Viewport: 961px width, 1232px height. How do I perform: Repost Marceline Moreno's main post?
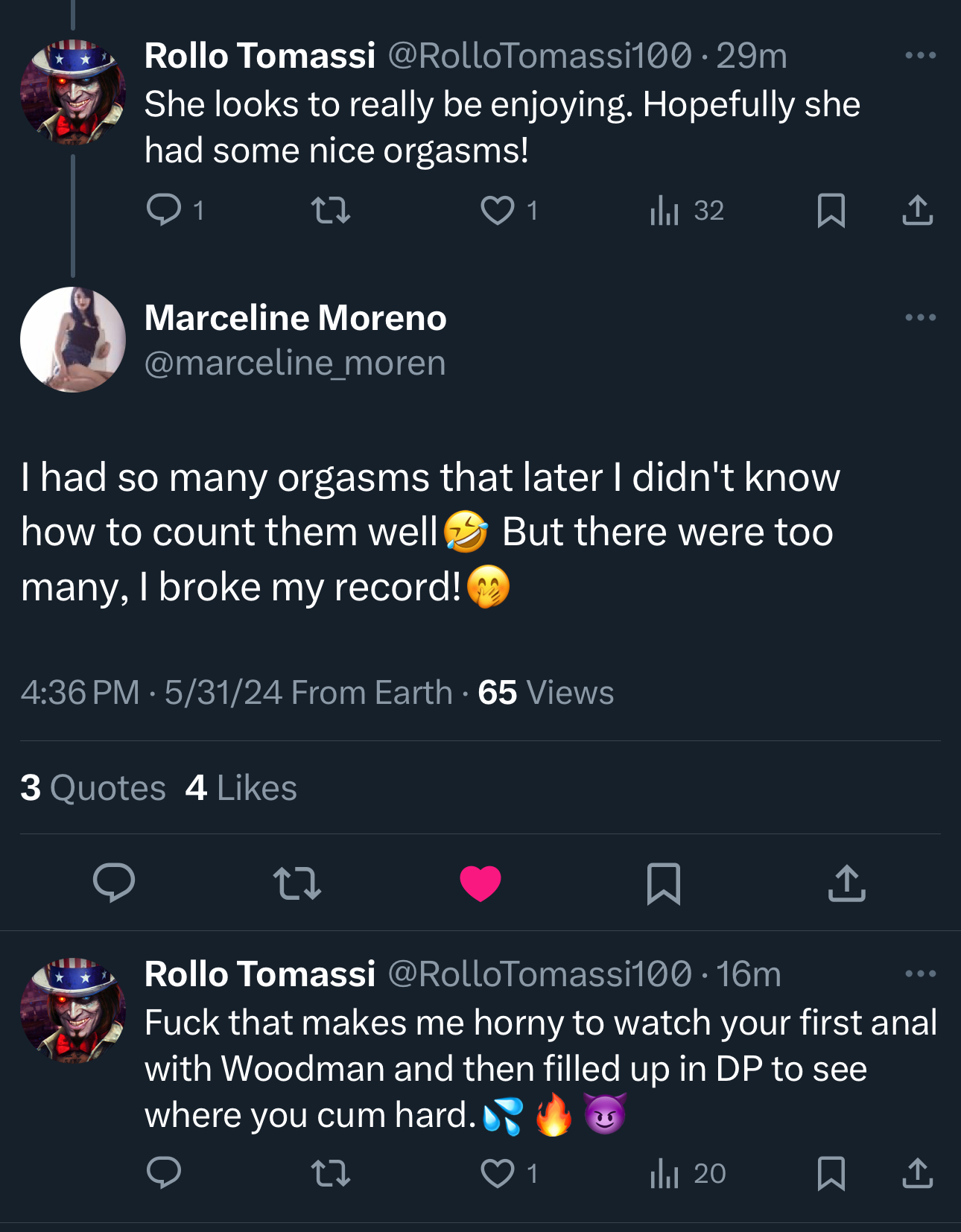pyautogui.click(x=297, y=883)
